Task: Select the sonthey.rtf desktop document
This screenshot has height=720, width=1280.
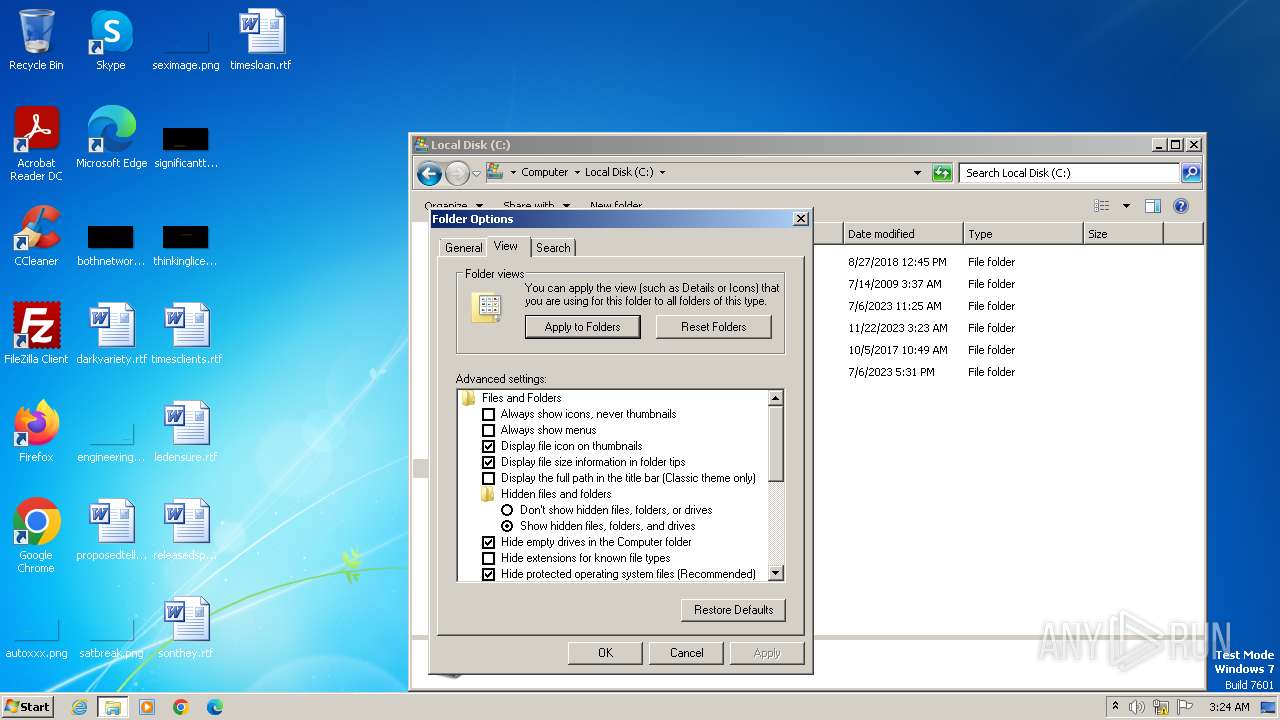Action: click(x=186, y=628)
